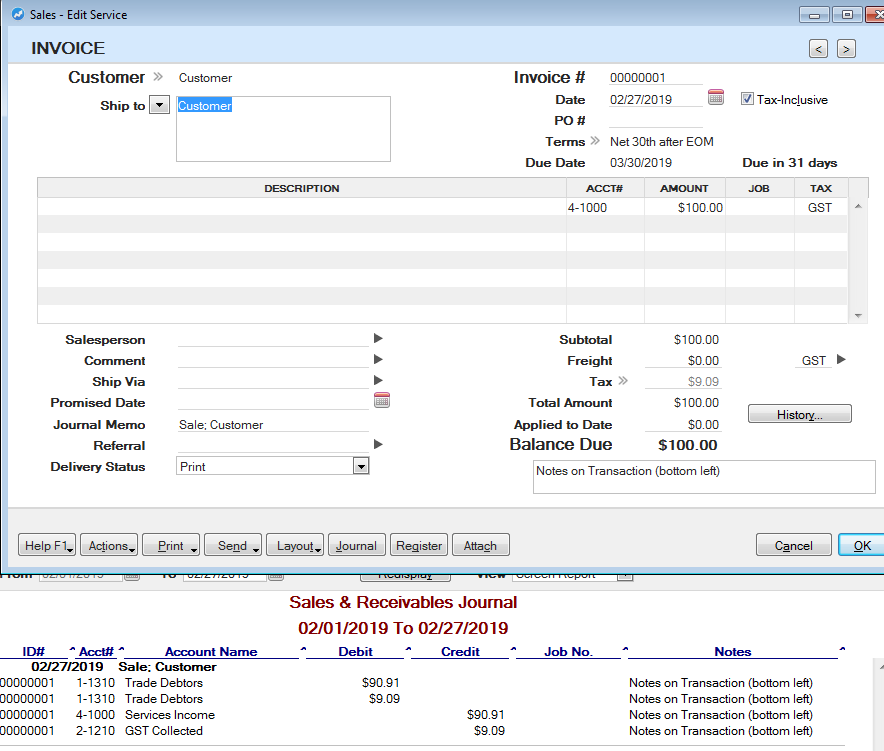Click the arrow next to Ship Via field
This screenshot has height=751, width=884.
[x=378, y=381]
